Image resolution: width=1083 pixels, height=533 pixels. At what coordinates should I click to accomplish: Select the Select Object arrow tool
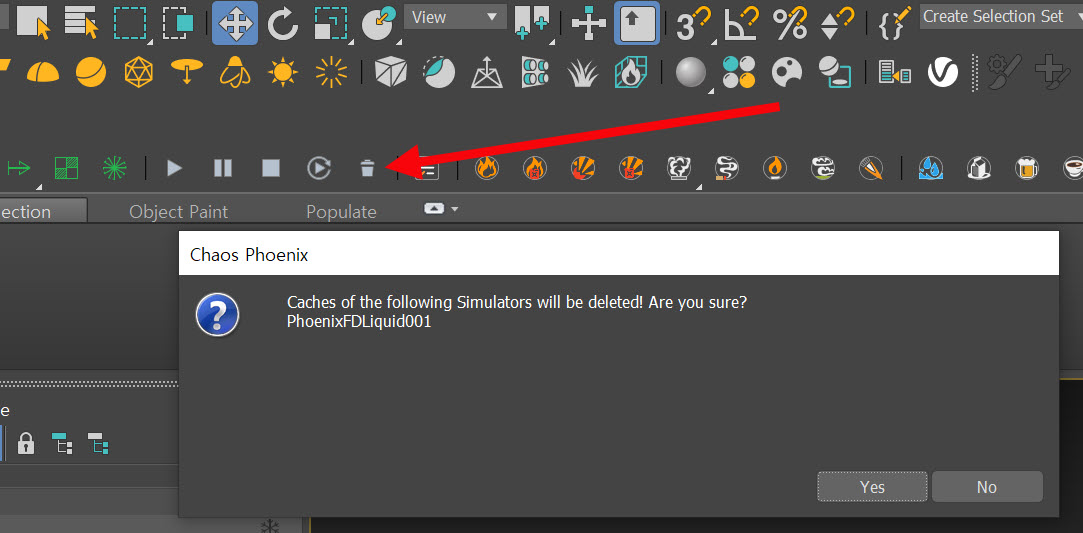click(33, 21)
